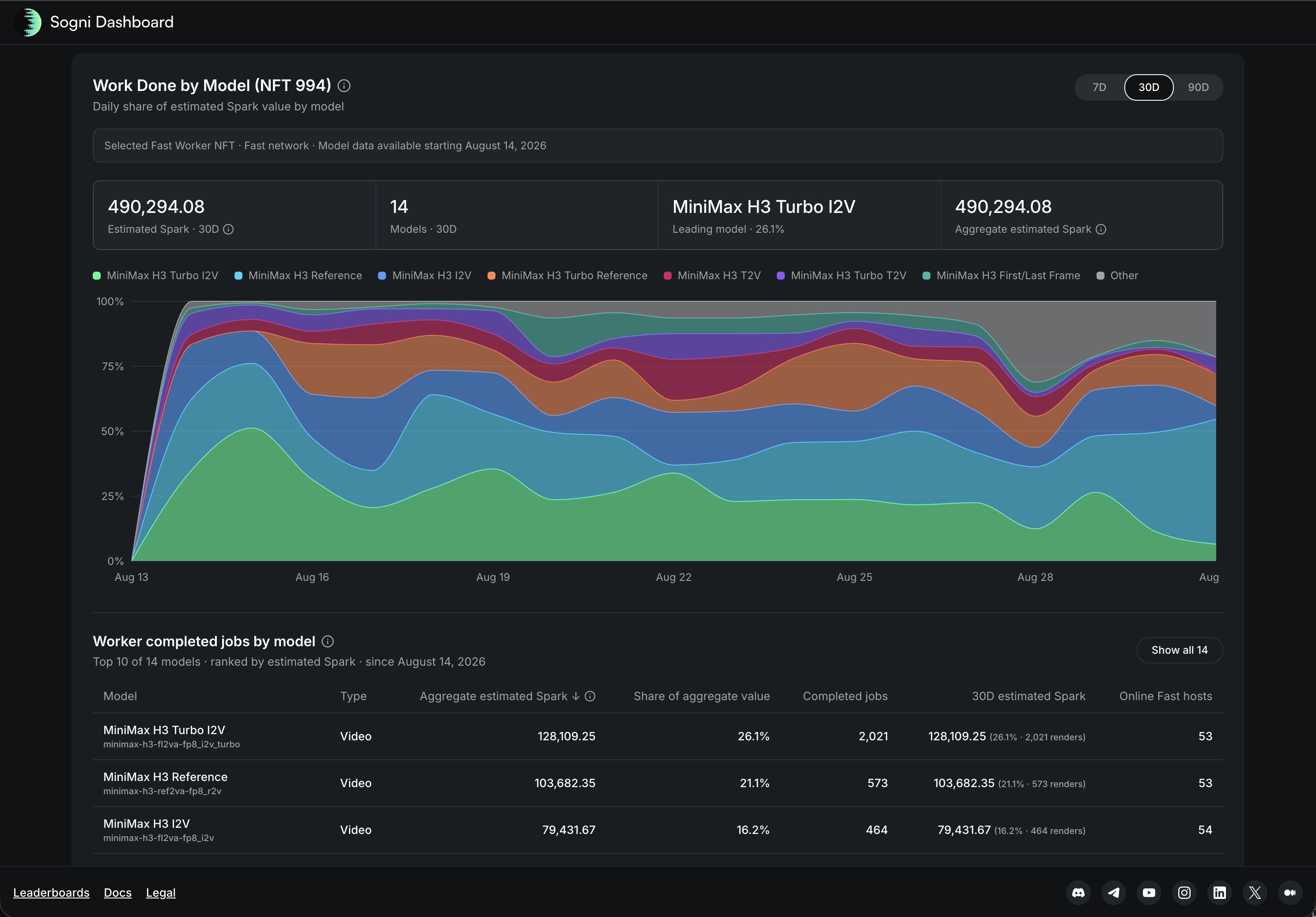The width and height of the screenshot is (1316, 917).
Task: Toggle the Other legend series
Action: pos(1117,276)
